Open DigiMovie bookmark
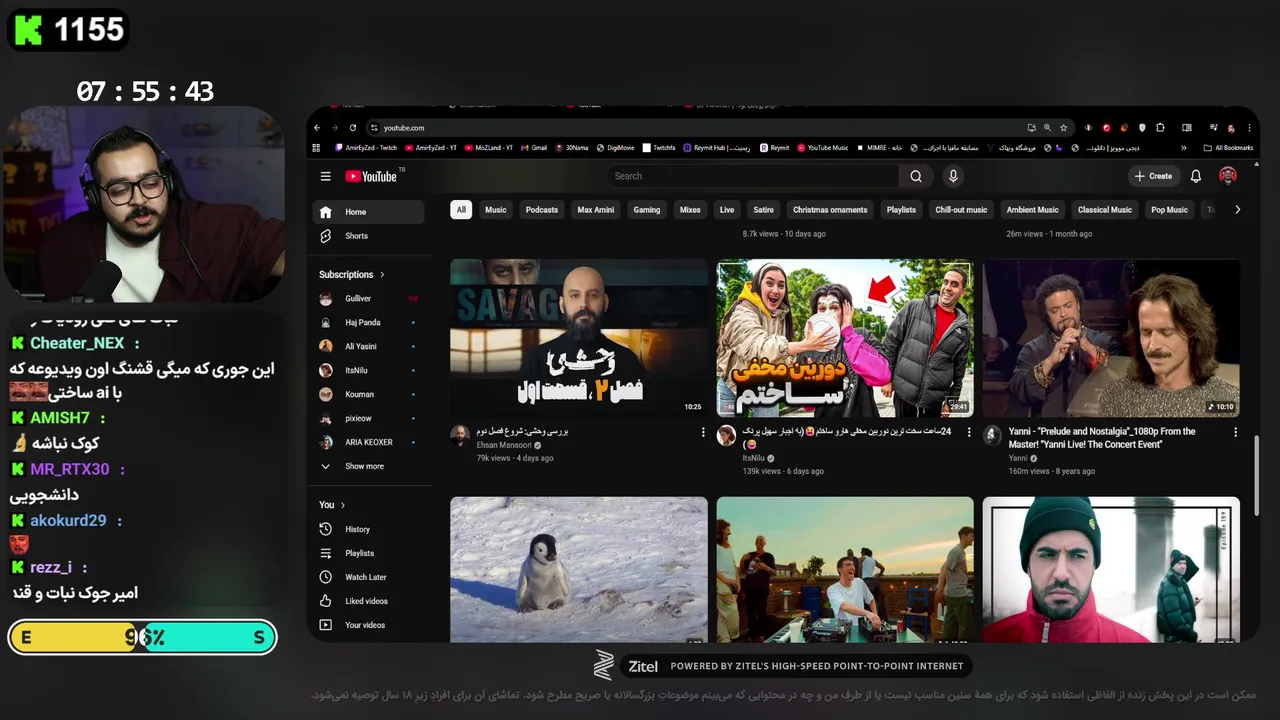The width and height of the screenshot is (1280, 720). click(616, 148)
